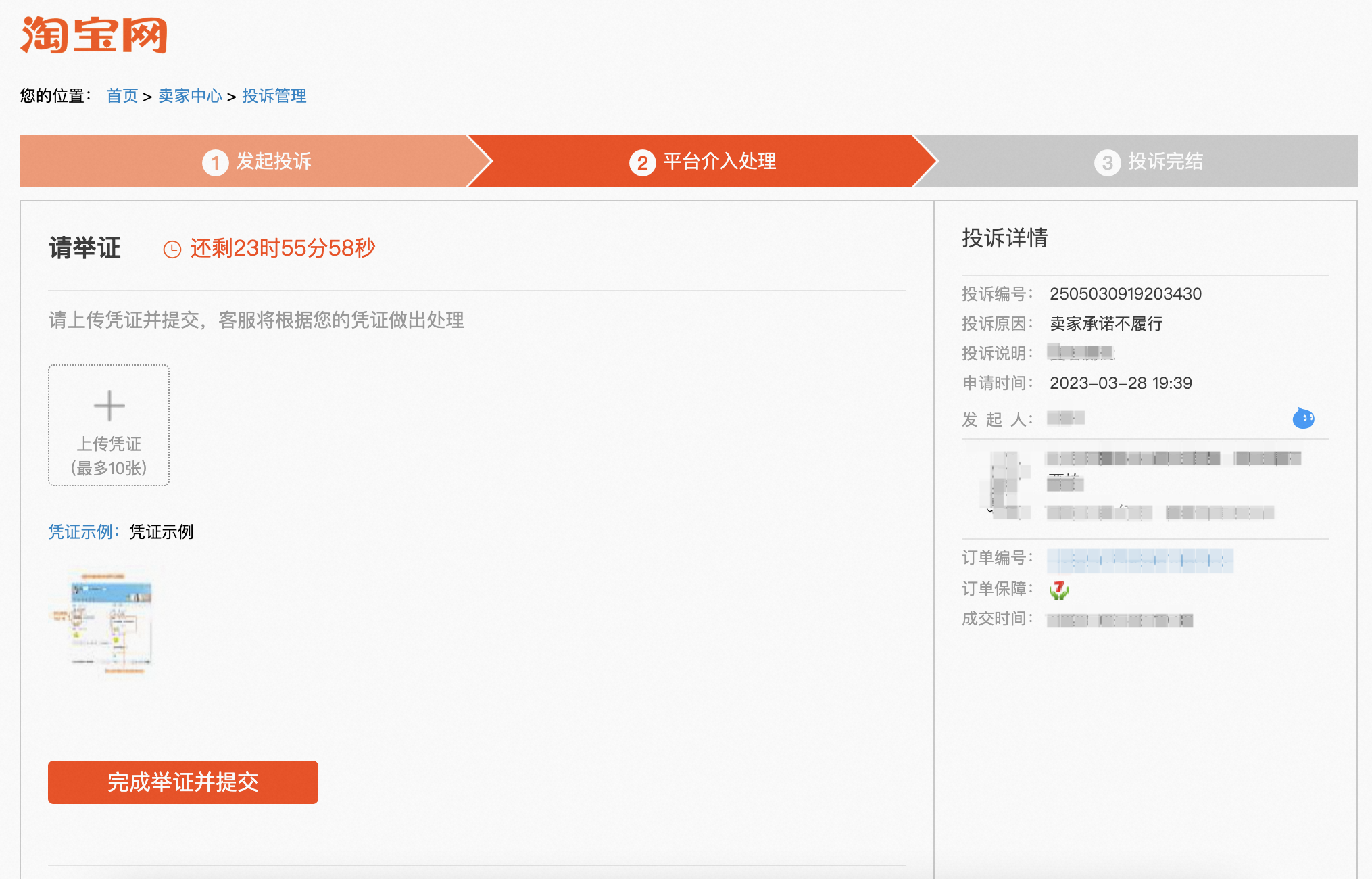Click application time 2023-03-28 19:39
This screenshot has height=879, width=1372.
[1121, 383]
